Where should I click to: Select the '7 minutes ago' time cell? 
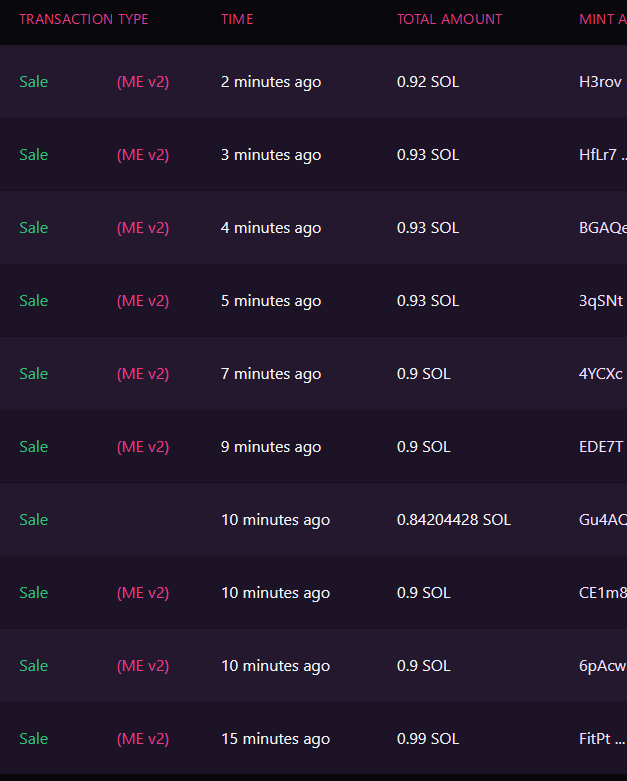(x=271, y=374)
